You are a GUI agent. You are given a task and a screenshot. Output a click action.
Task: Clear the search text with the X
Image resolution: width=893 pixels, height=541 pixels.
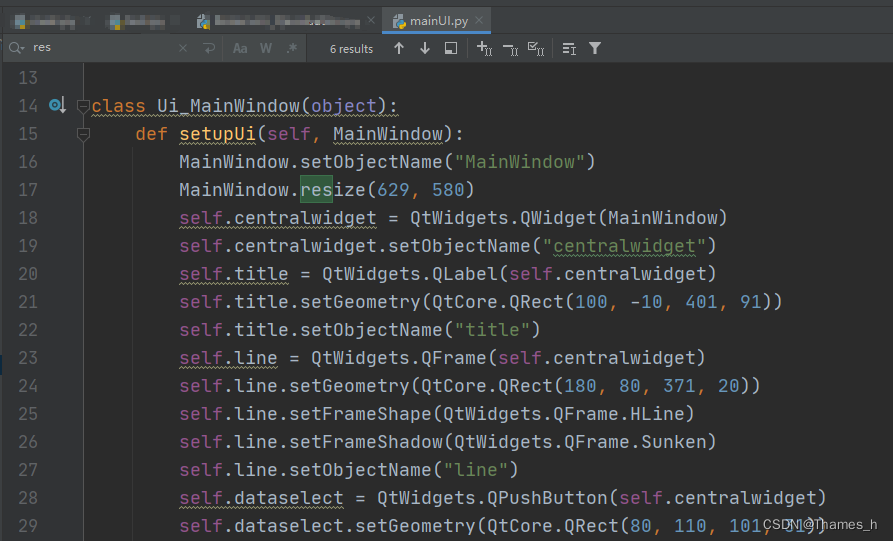tap(183, 48)
